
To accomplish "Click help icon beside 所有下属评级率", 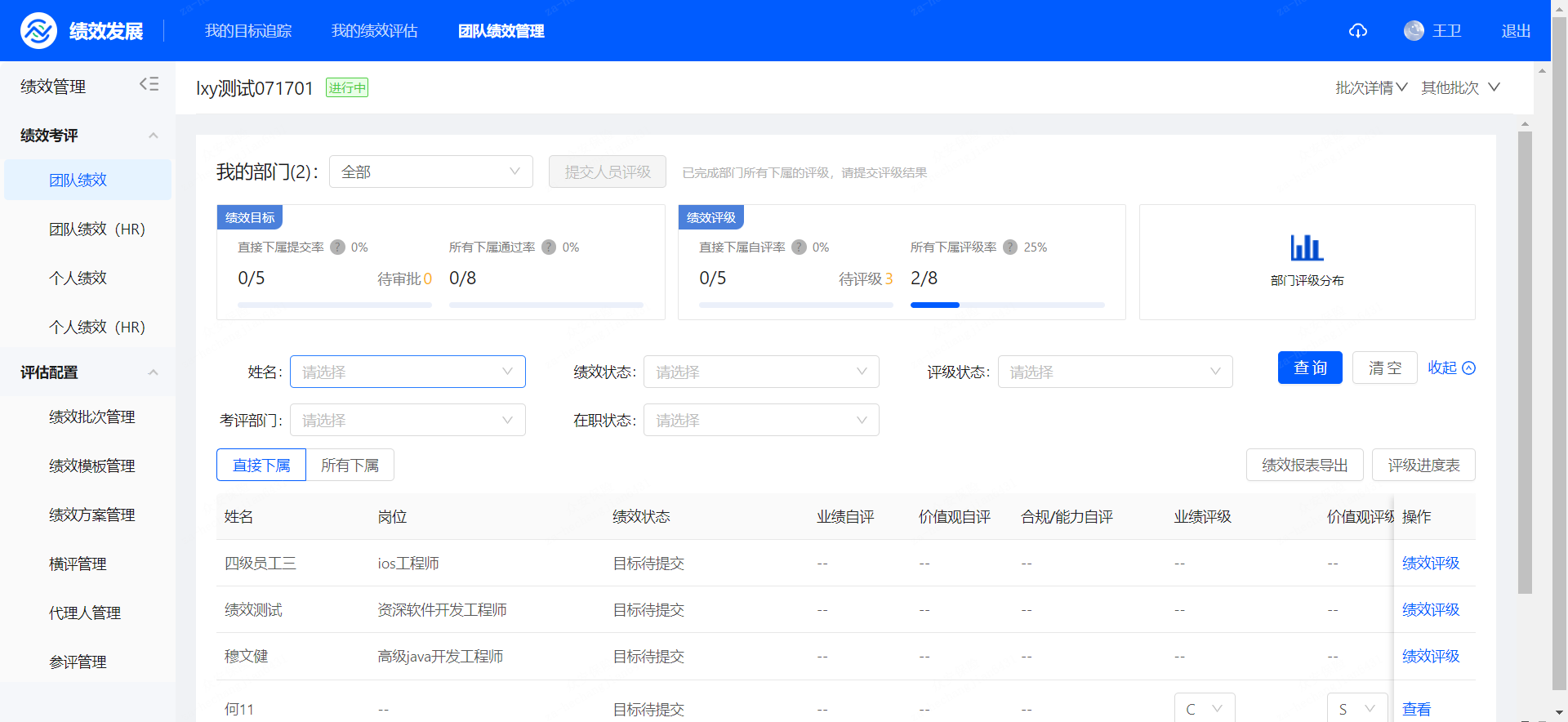I will (1010, 247).
